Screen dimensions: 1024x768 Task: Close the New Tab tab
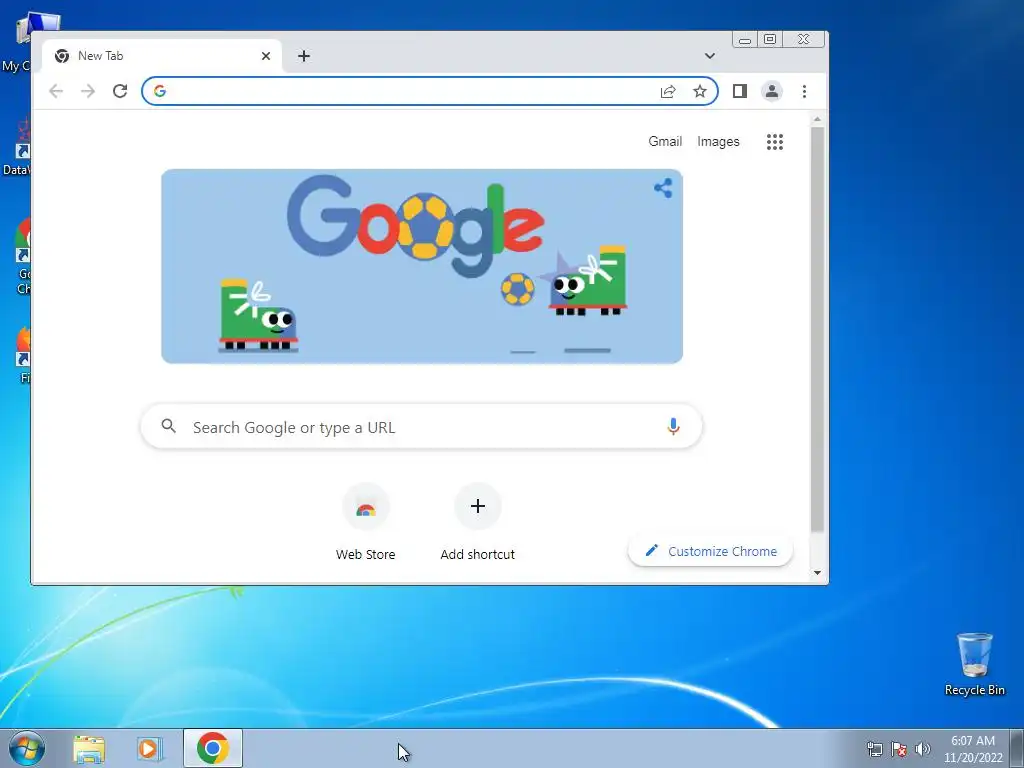[x=266, y=56]
